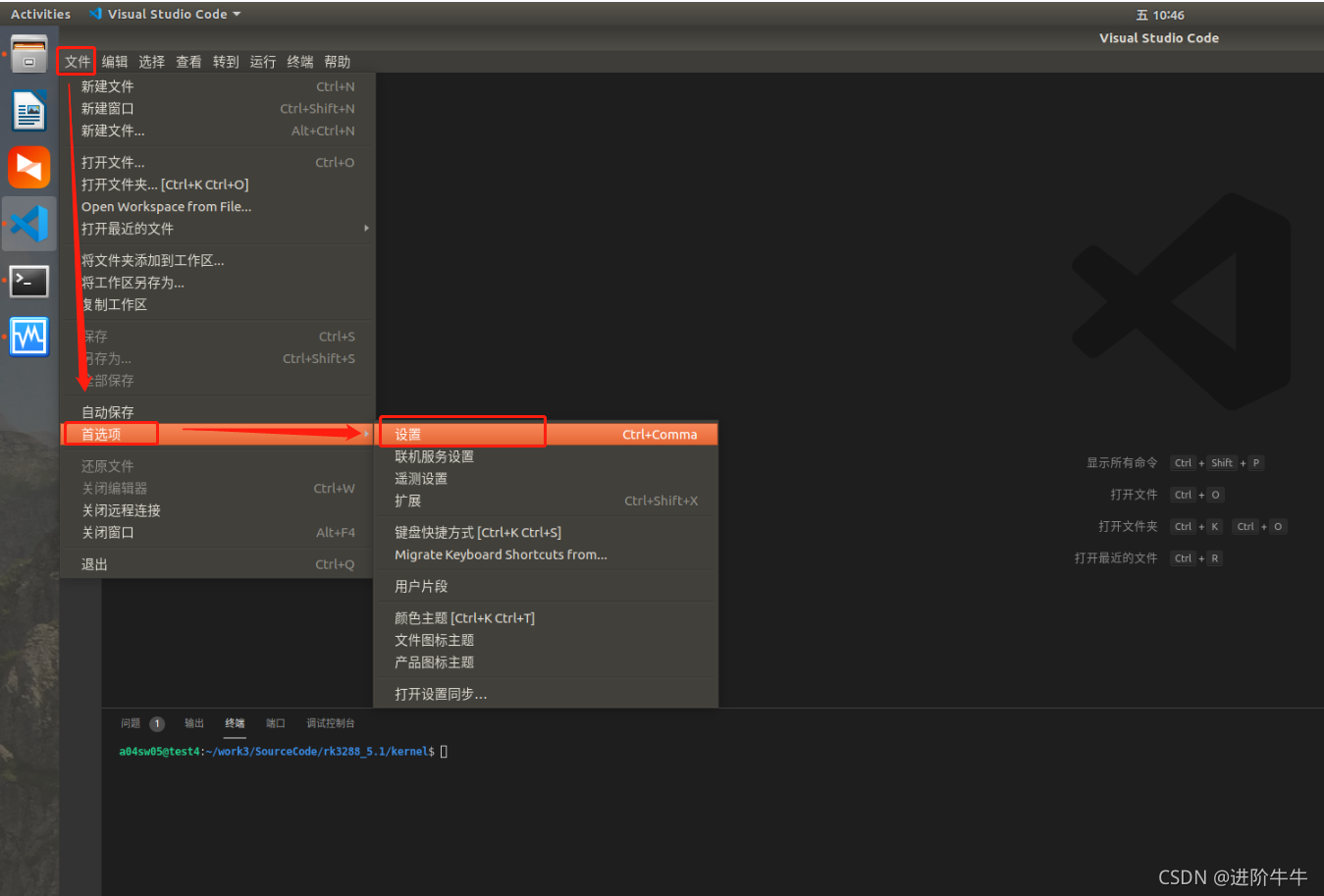Screen dimensions: 1324x896
Task: Select the Visual Studio Code dock icon
Action: click(x=29, y=224)
